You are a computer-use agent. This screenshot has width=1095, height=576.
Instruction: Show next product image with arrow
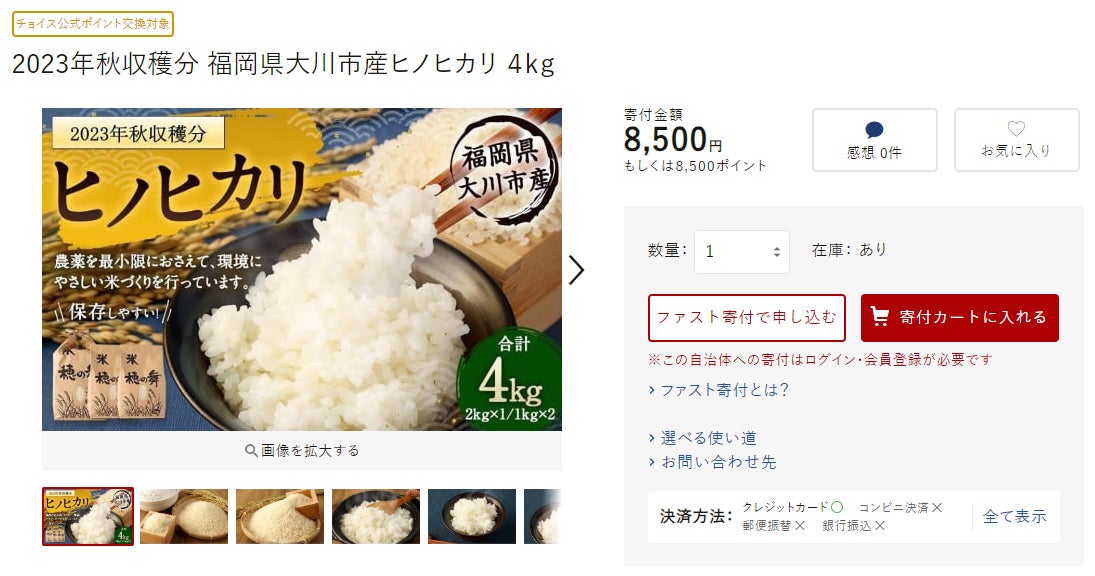coord(576,270)
